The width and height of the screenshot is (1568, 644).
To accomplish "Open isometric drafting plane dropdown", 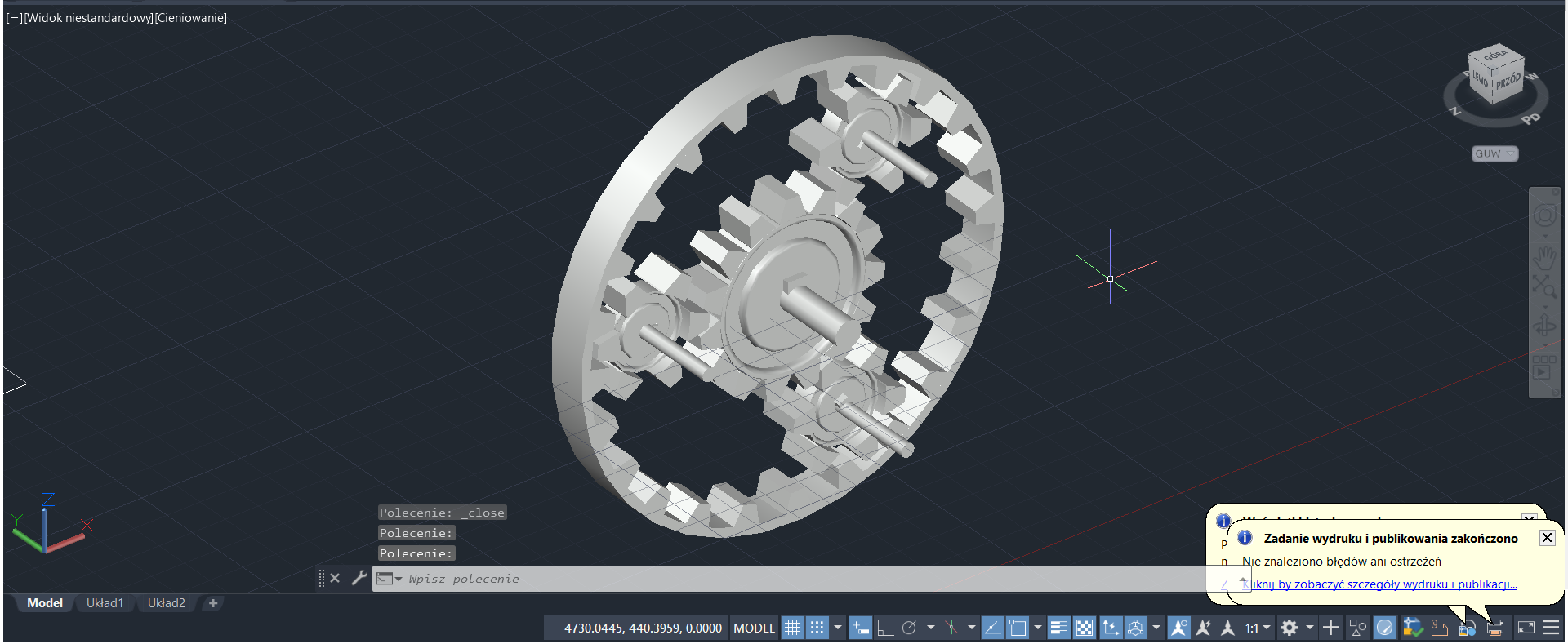I will (x=972, y=628).
